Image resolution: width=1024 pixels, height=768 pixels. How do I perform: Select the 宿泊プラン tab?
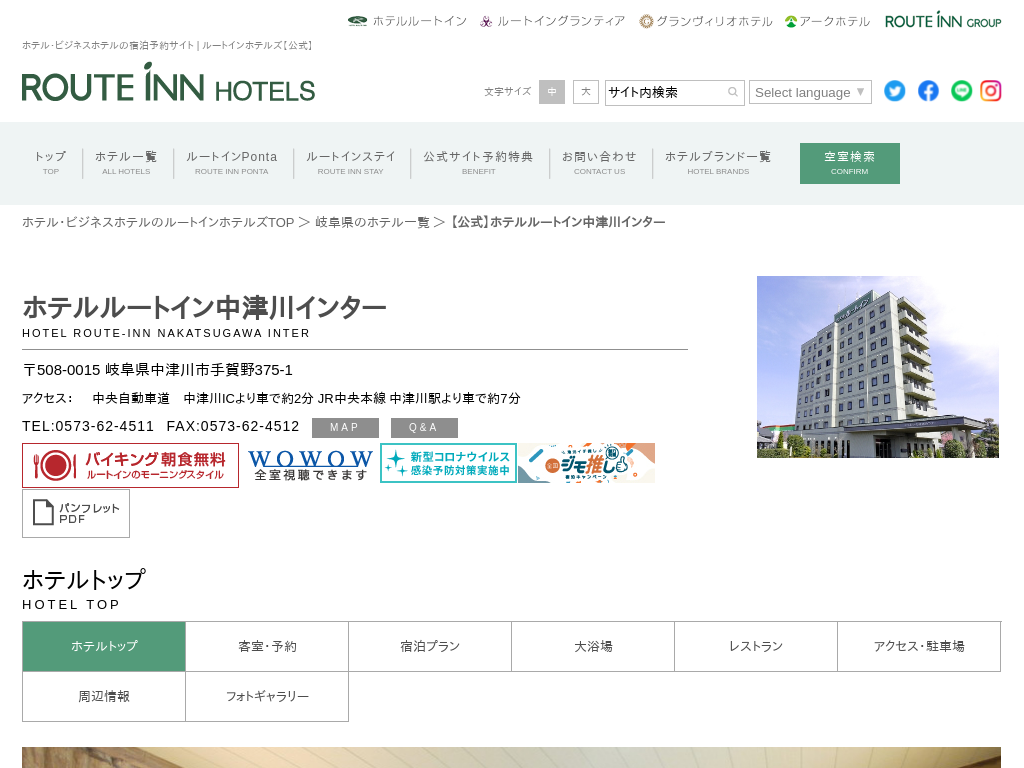pos(430,647)
